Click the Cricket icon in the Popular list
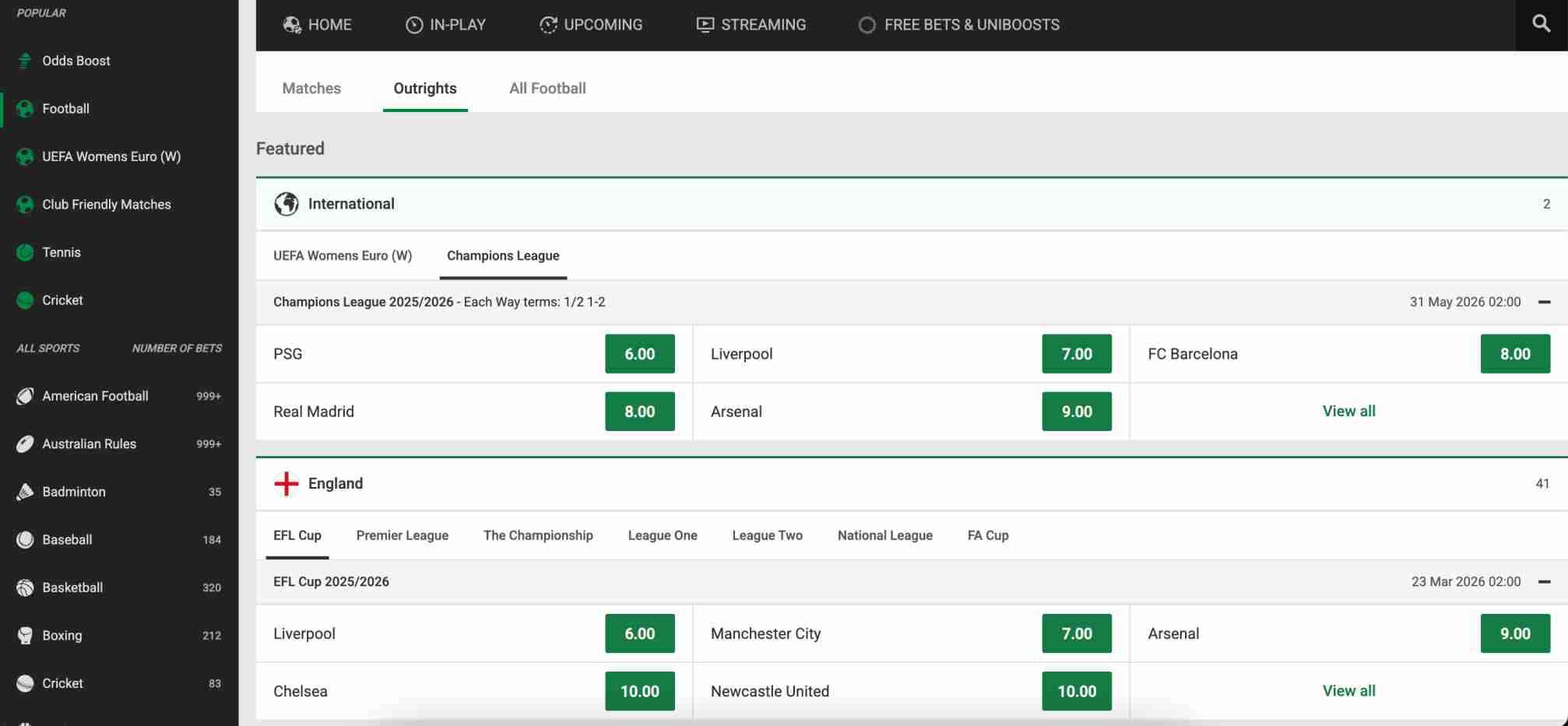 pyautogui.click(x=25, y=300)
